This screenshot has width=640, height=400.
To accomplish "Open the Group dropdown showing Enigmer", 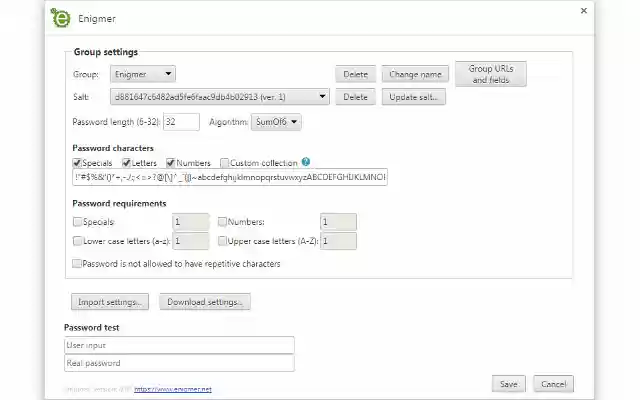I will (x=143, y=74).
